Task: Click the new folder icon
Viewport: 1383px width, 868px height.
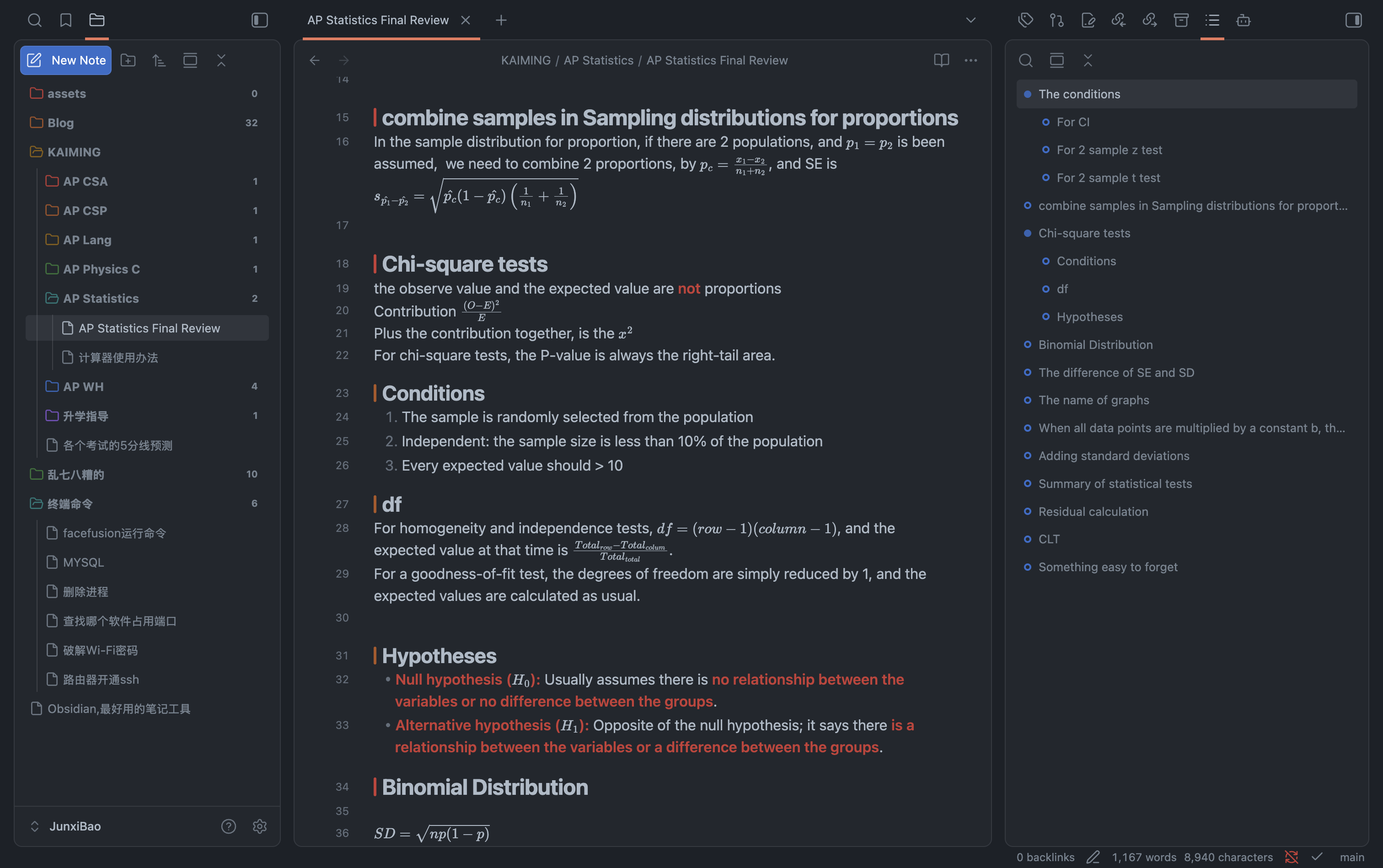Action: [128, 60]
